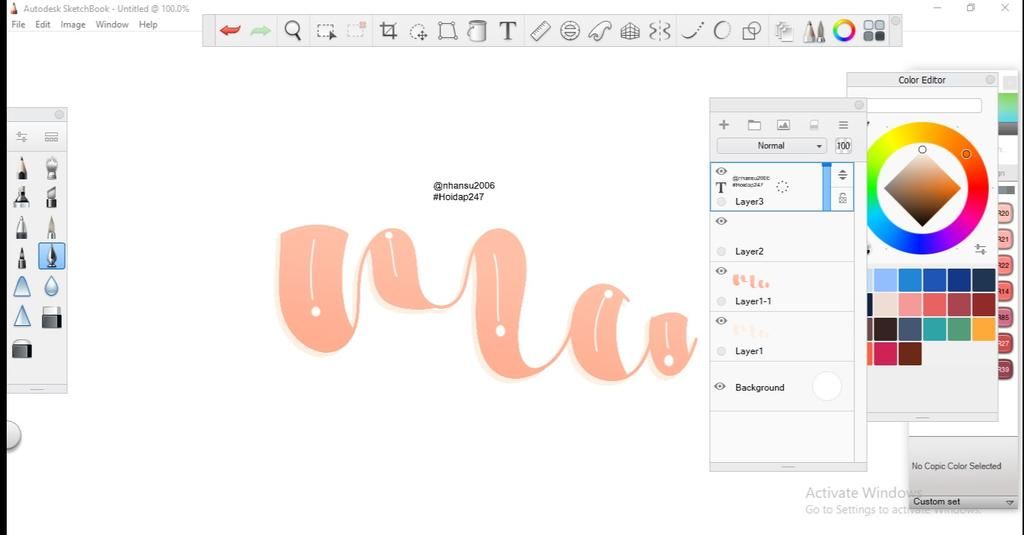Add an image layer
The image size is (1024, 535).
pyautogui.click(x=783, y=125)
